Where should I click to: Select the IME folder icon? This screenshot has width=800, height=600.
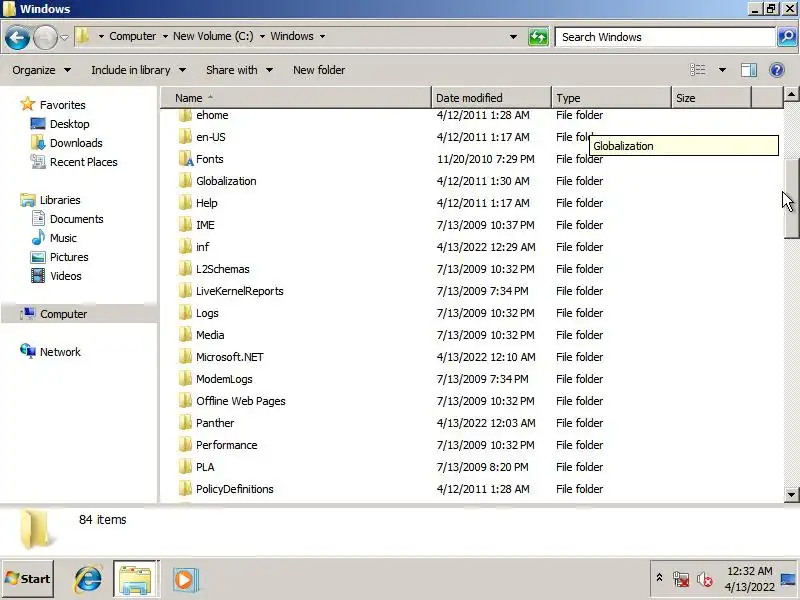tap(185, 224)
